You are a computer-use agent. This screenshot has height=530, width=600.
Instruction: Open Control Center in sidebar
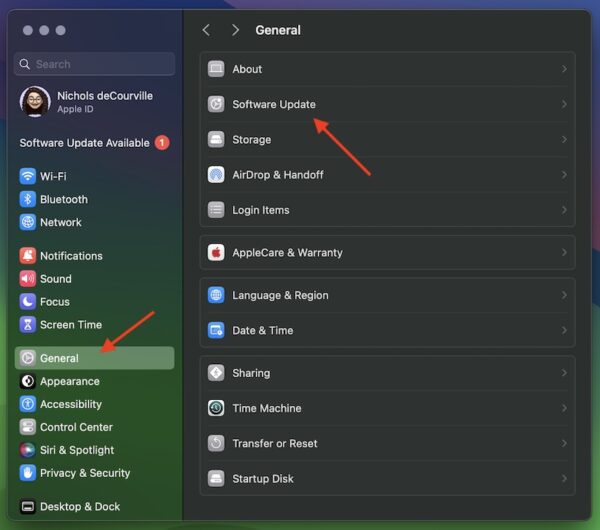(75, 427)
